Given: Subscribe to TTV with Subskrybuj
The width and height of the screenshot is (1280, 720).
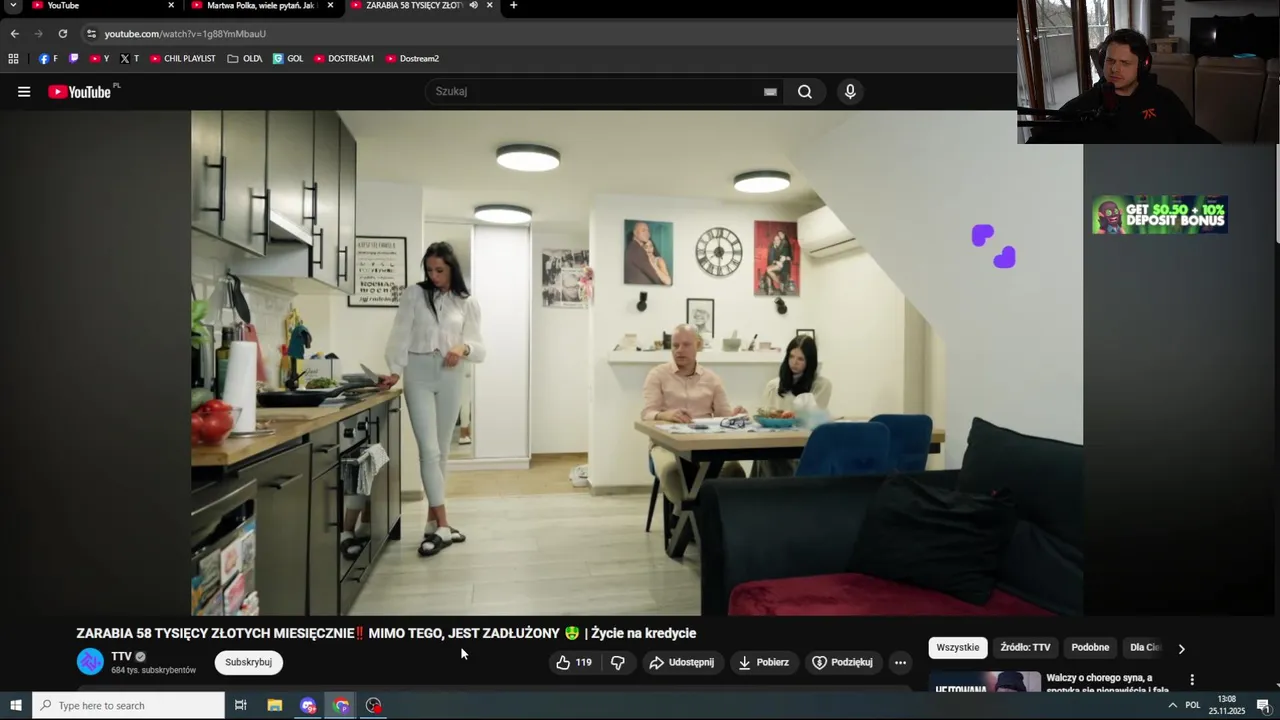Looking at the screenshot, I should pos(248,662).
